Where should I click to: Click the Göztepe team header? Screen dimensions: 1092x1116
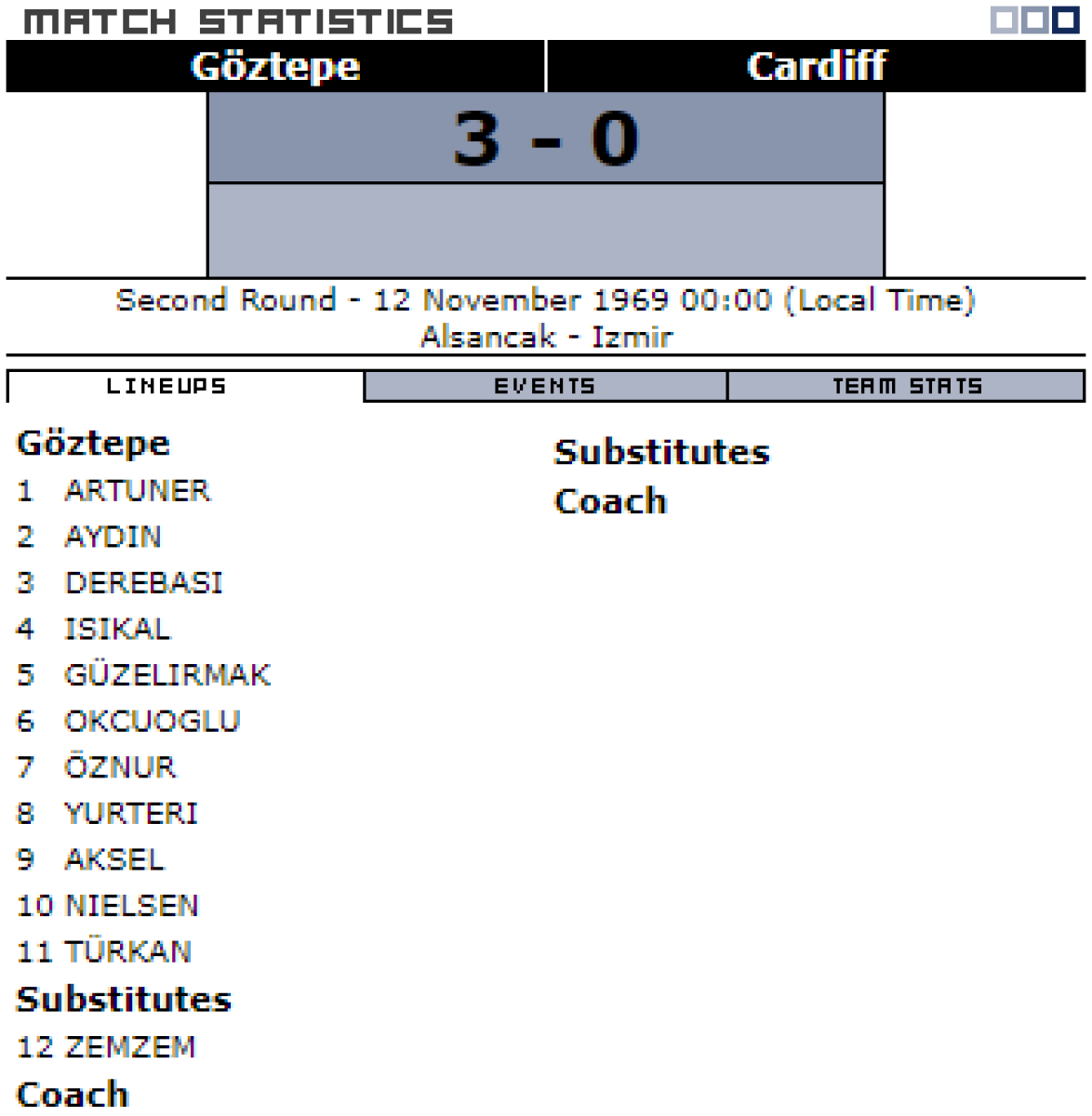pyautogui.click(x=275, y=66)
